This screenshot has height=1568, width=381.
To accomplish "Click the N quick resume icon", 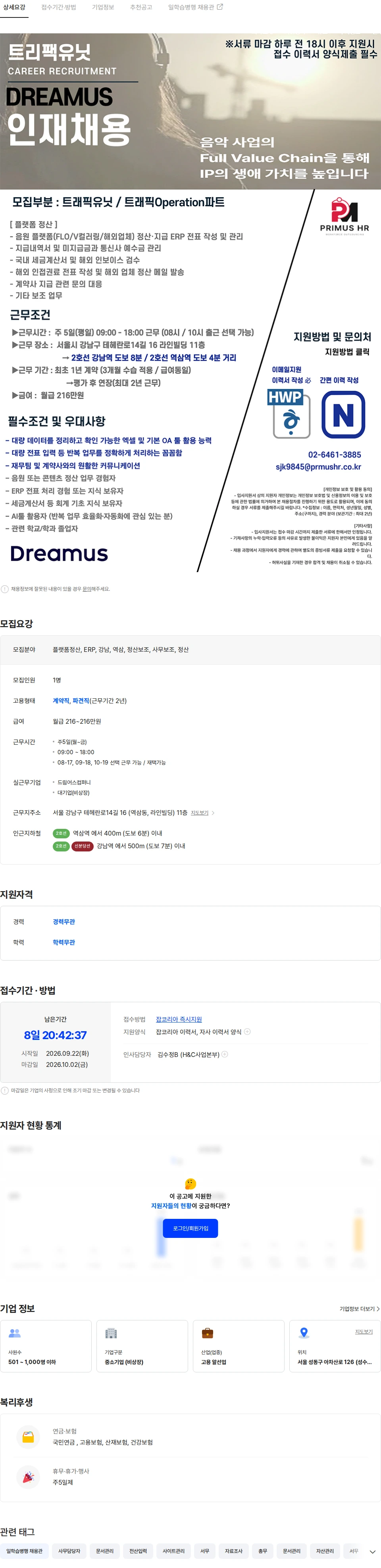I will (x=343, y=415).
